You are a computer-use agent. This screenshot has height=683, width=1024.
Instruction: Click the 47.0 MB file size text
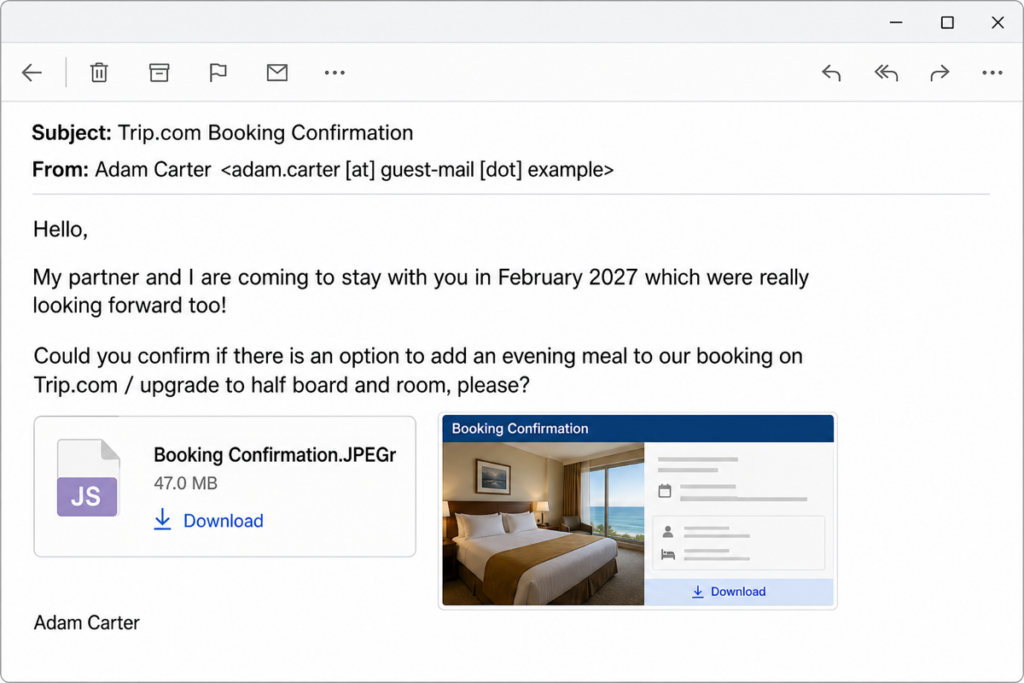185,483
